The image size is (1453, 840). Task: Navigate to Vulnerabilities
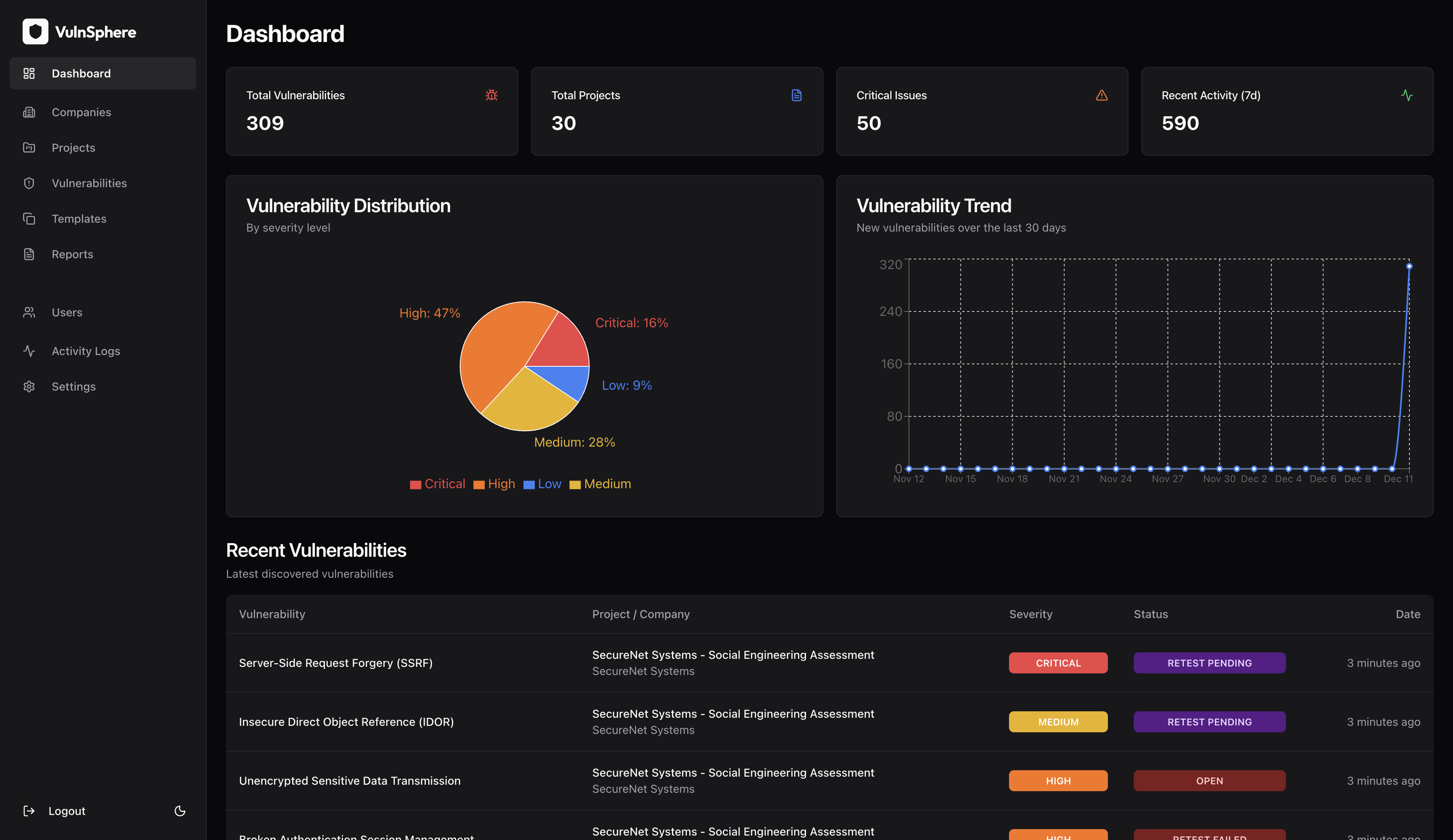[103, 183]
